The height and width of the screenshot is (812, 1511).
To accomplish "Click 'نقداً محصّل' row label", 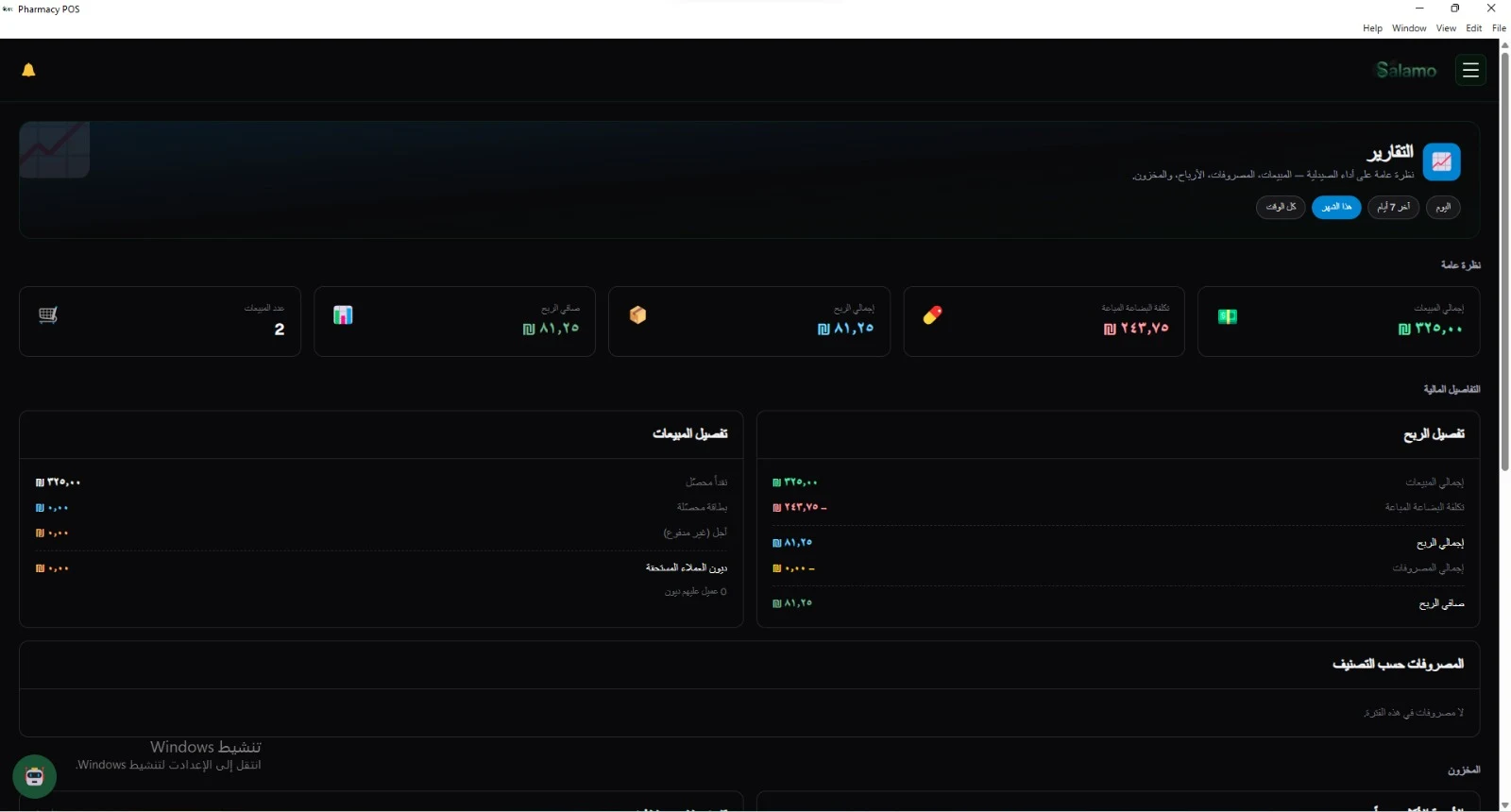I will [x=706, y=482].
